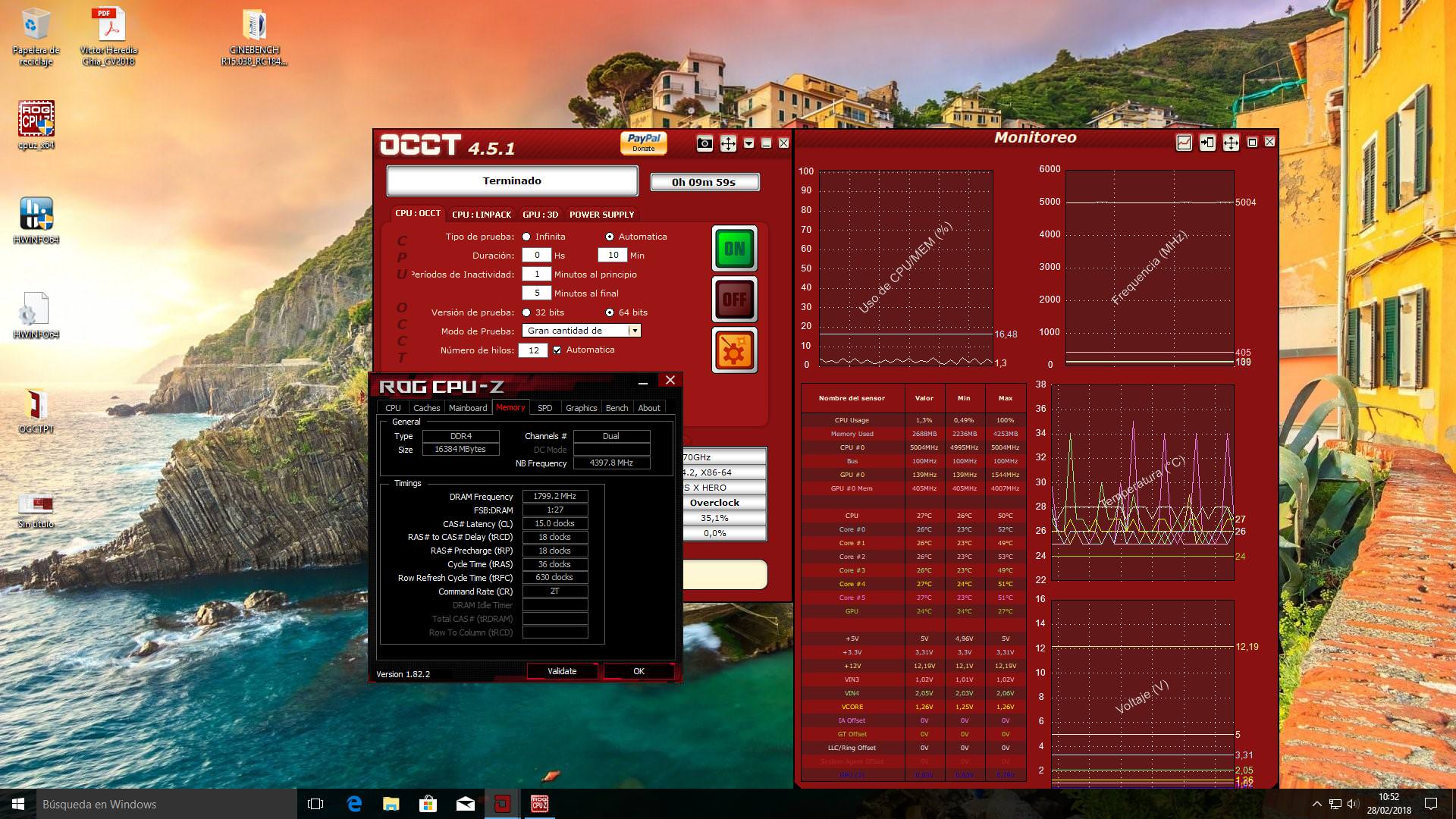Screen dimensions: 1456x819
Task: Open Victor Heredia PDF desktop icon
Action: [109, 38]
